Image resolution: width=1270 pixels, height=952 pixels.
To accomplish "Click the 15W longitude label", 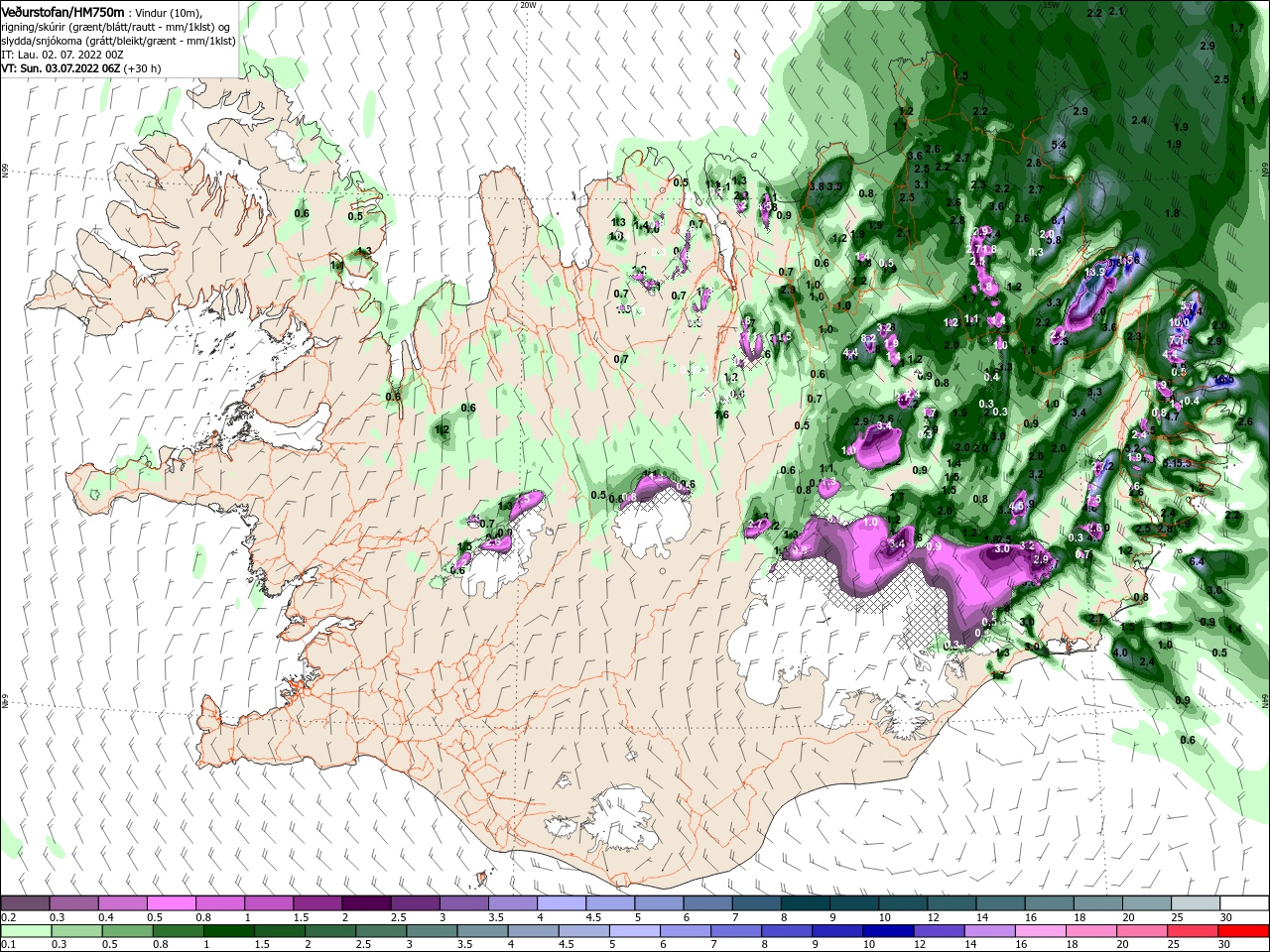I will [1051, 5].
